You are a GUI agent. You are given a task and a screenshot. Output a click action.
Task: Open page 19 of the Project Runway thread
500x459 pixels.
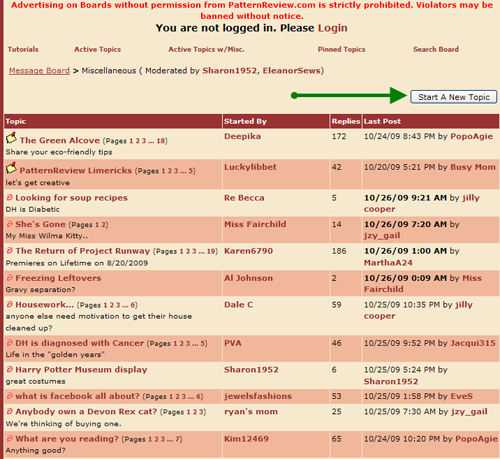coord(211,251)
